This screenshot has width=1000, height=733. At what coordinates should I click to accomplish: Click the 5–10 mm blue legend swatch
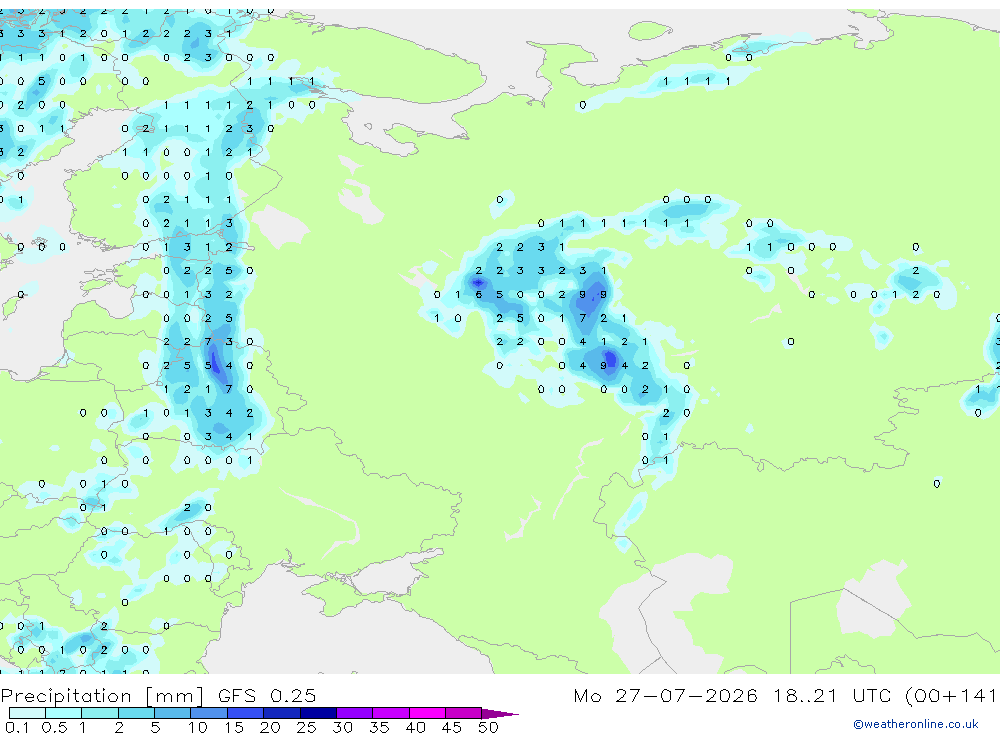coord(173,713)
